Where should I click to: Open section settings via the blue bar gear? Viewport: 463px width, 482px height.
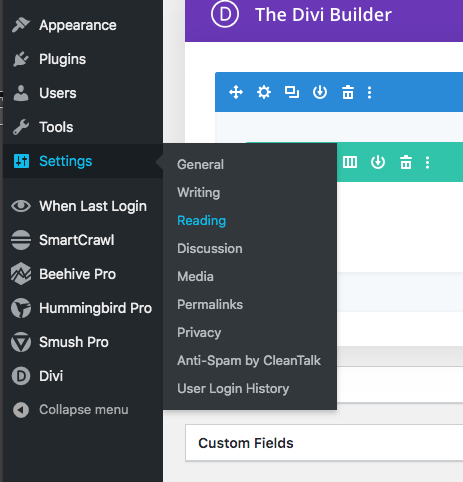coord(264,92)
